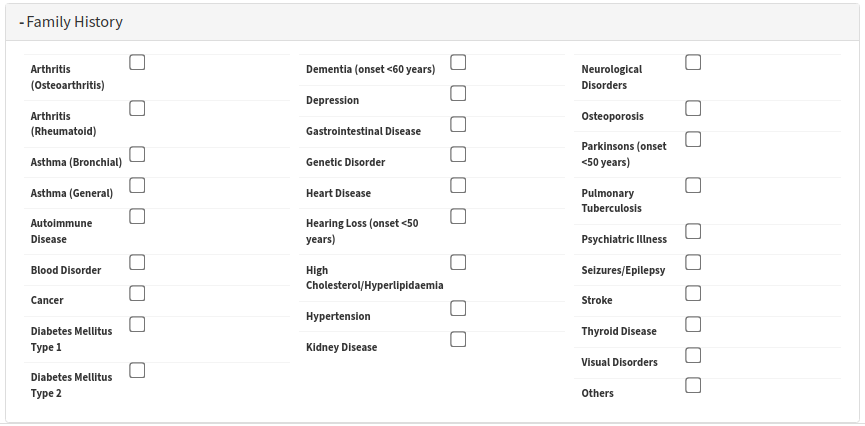865x426 pixels.
Task: Tick High Cholesterol/Hyperlipidaemia checkbox
Action: (x=458, y=262)
